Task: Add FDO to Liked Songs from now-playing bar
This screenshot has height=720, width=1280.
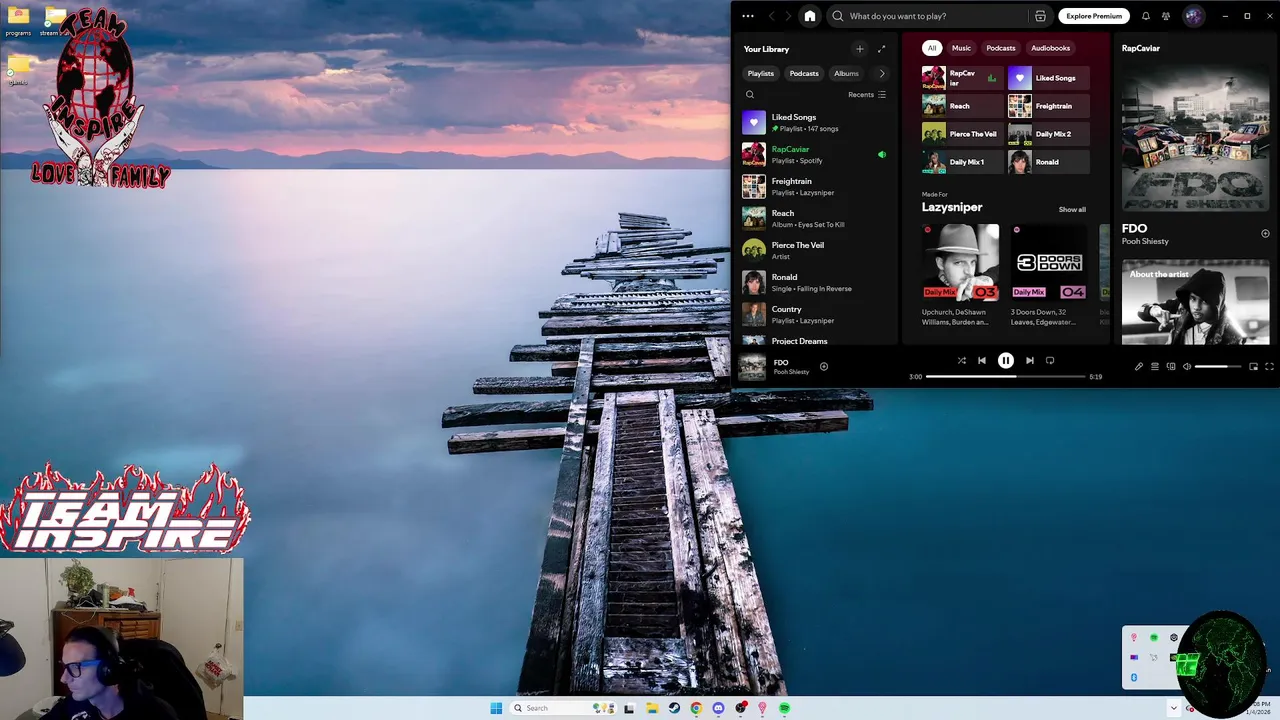Action: point(824,366)
